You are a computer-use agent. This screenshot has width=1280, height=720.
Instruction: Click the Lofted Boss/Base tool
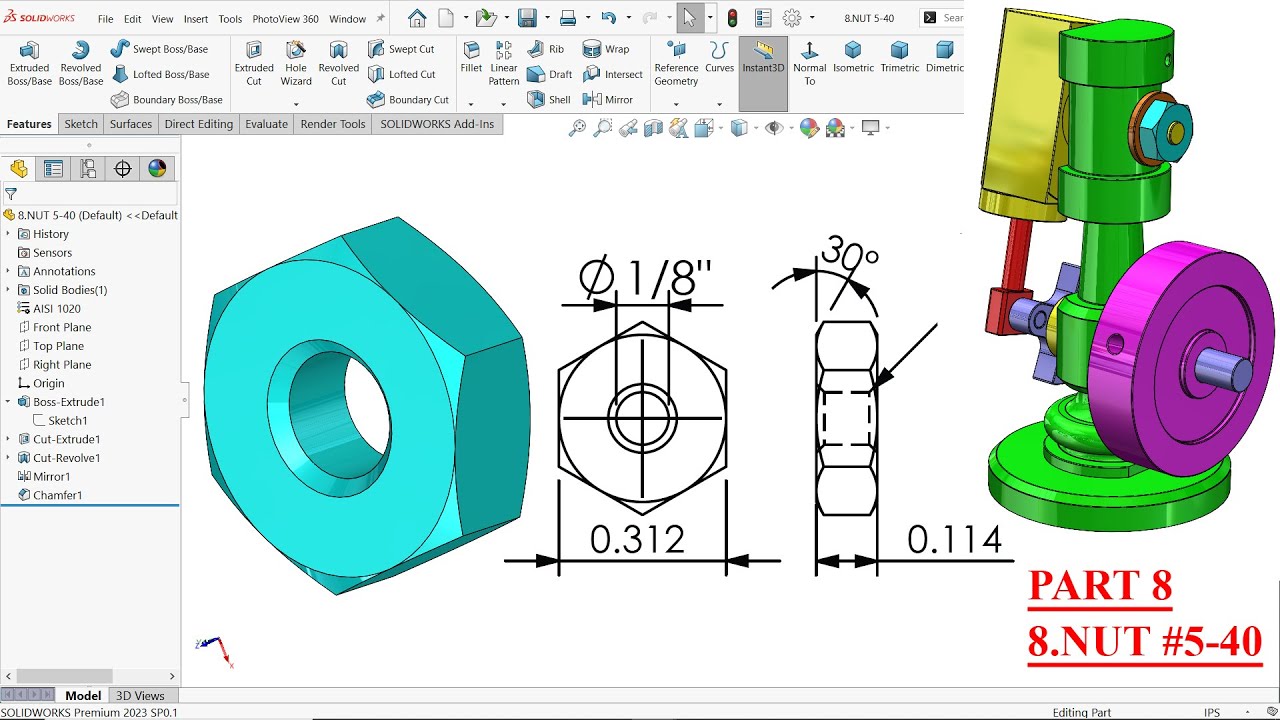click(160, 74)
